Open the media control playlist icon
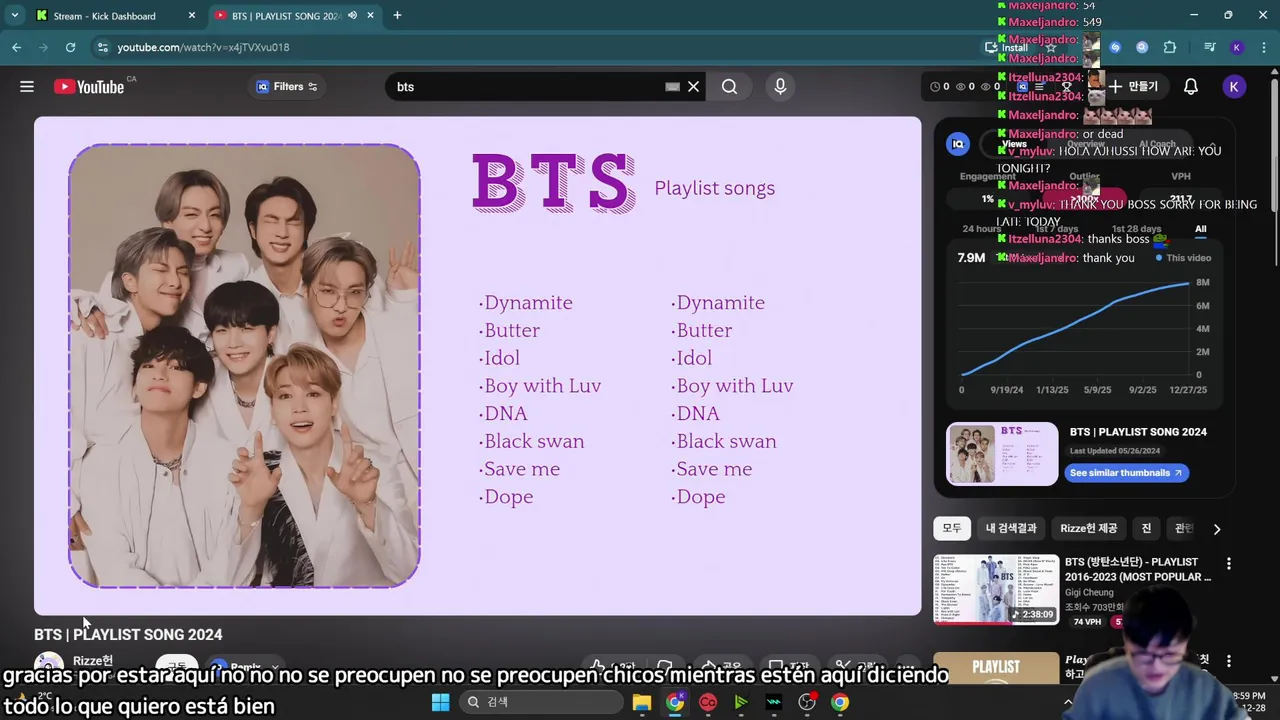This screenshot has width=1280, height=720. (x=1210, y=47)
